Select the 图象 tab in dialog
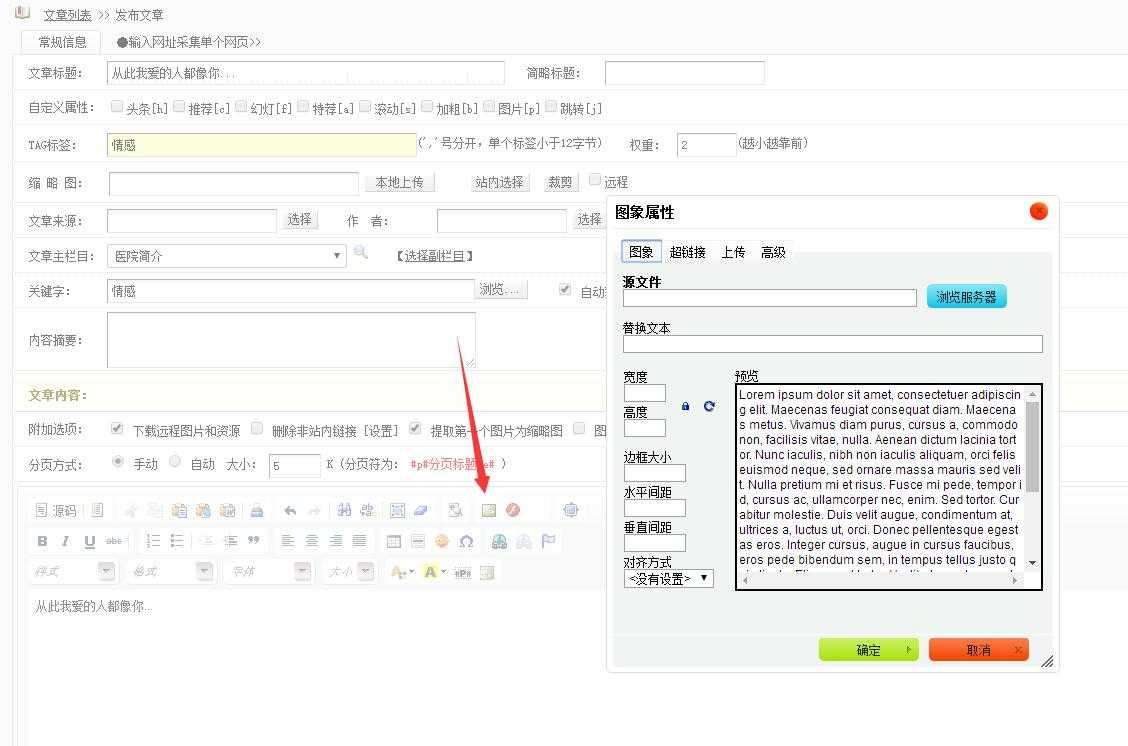The image size is (1128, 746). pos(641,252)
